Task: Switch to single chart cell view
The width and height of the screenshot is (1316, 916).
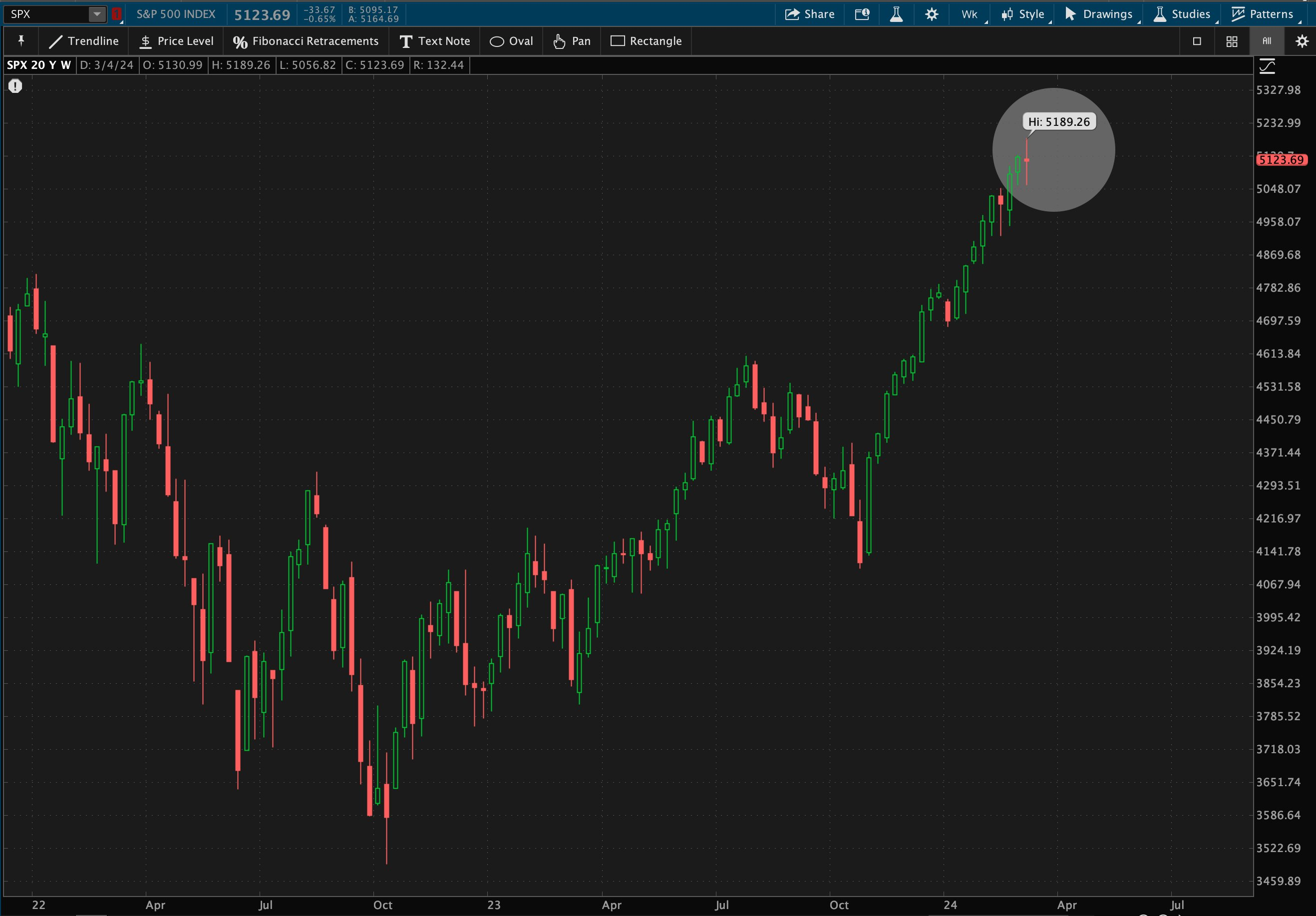Action: click(x=1197, y=41)
